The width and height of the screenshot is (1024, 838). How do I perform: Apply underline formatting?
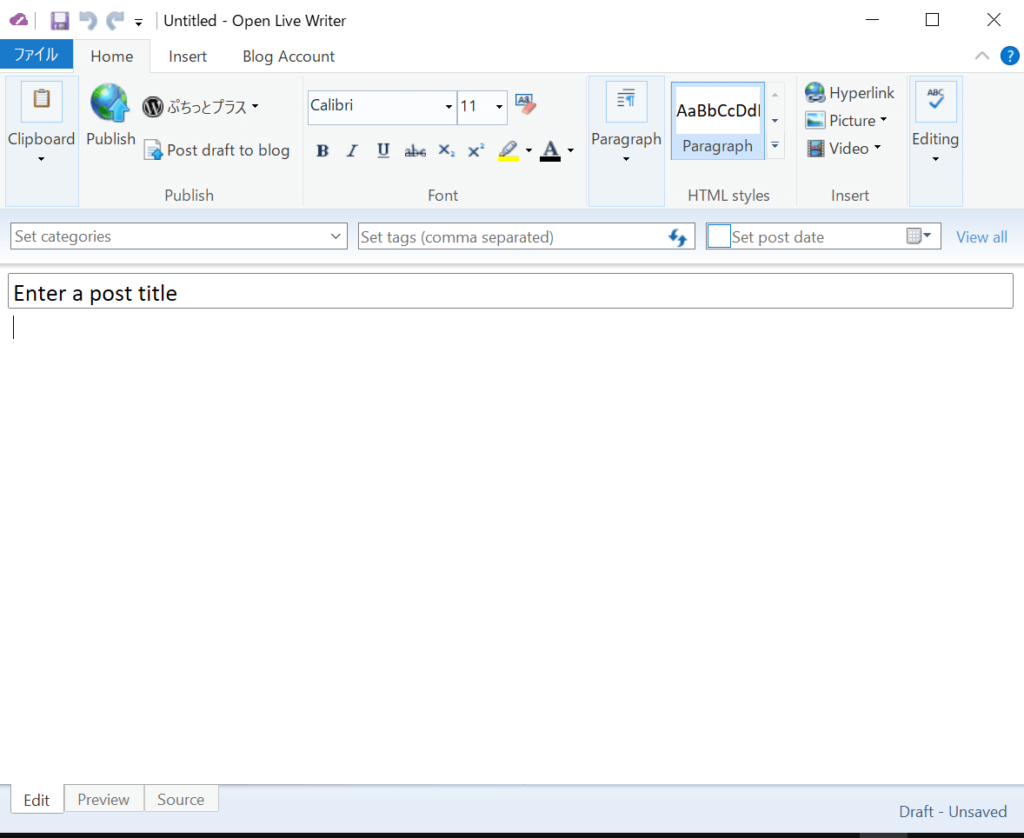[381, 150]
